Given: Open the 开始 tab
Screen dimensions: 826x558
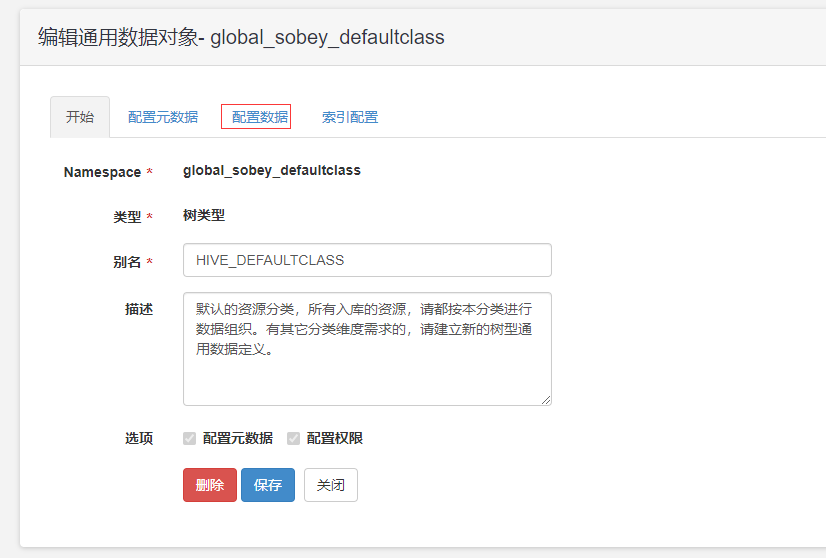Looking at the screenshot, I should [x=80, y=117].
